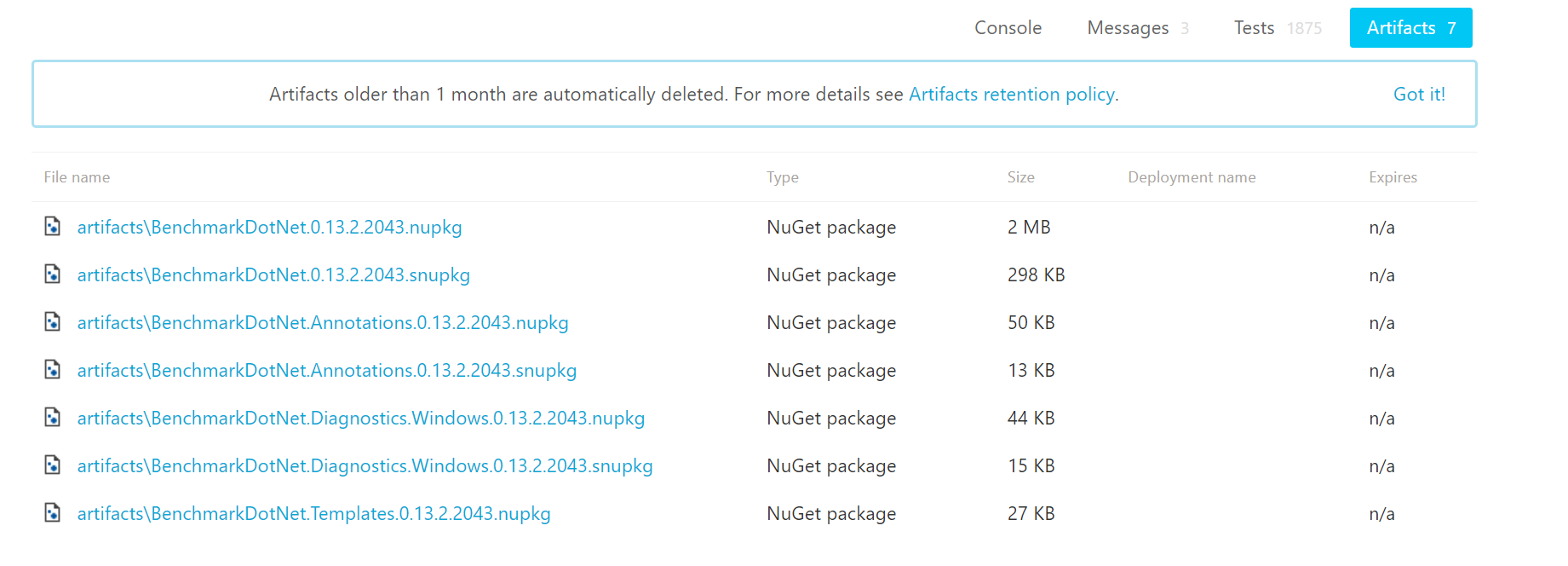
Task: Download artifacts\BenchmarkDotNet.0.13.2.2043.nupkg
Action: pos(269,228)
